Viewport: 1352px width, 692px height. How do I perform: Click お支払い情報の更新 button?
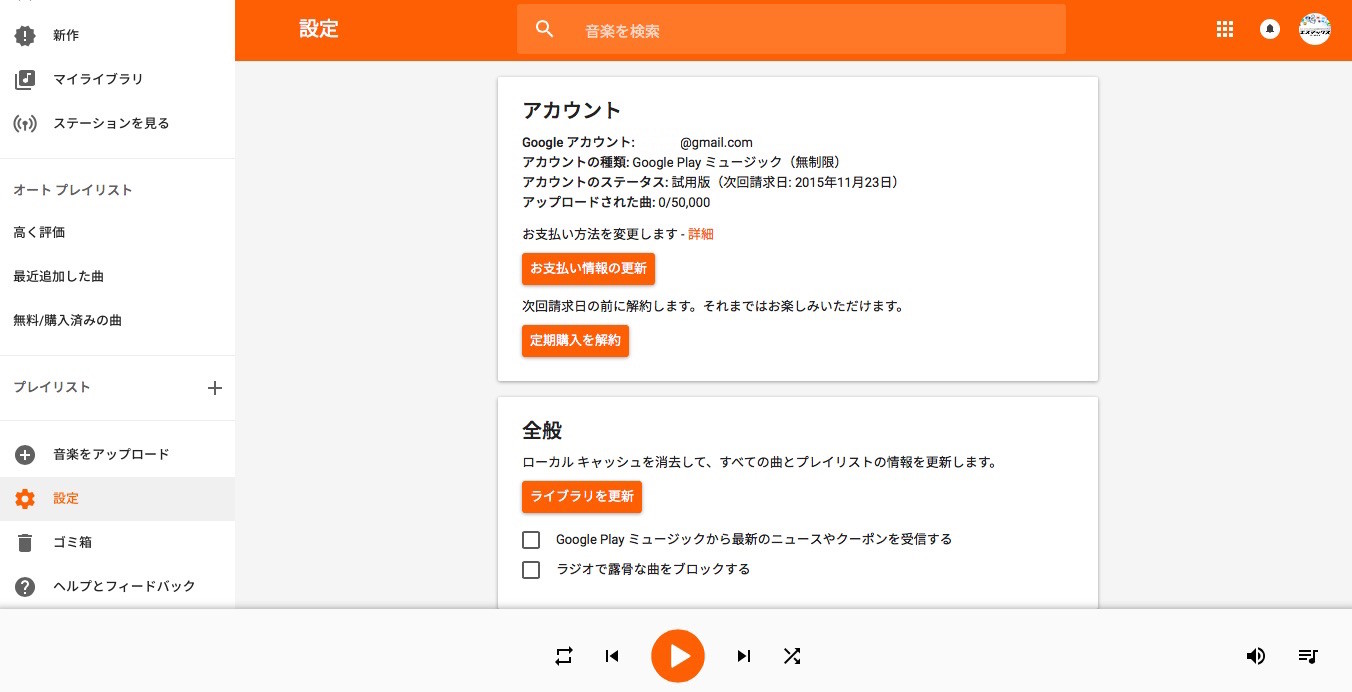click(x=588, y=269)
